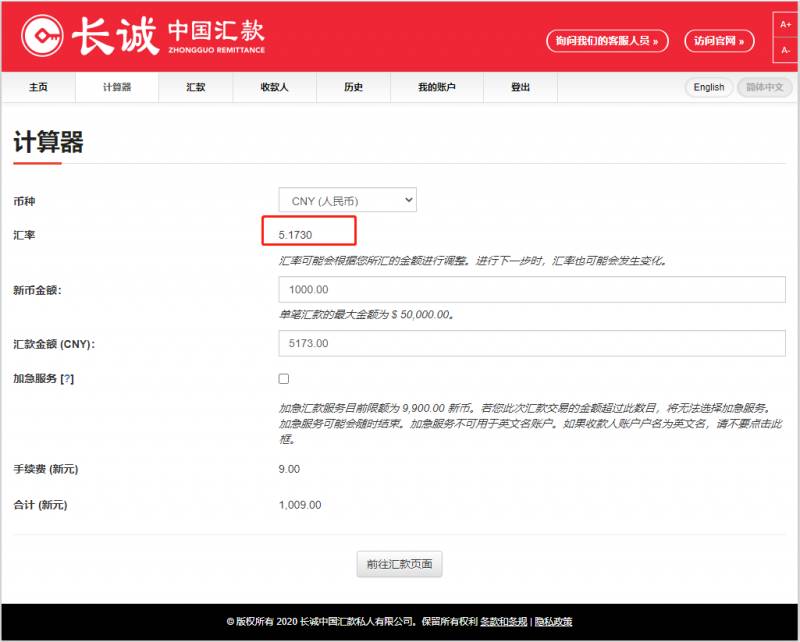Go to the 主页 tab
Viewport: 800px width, 642px height.
[x=38, y=87]
